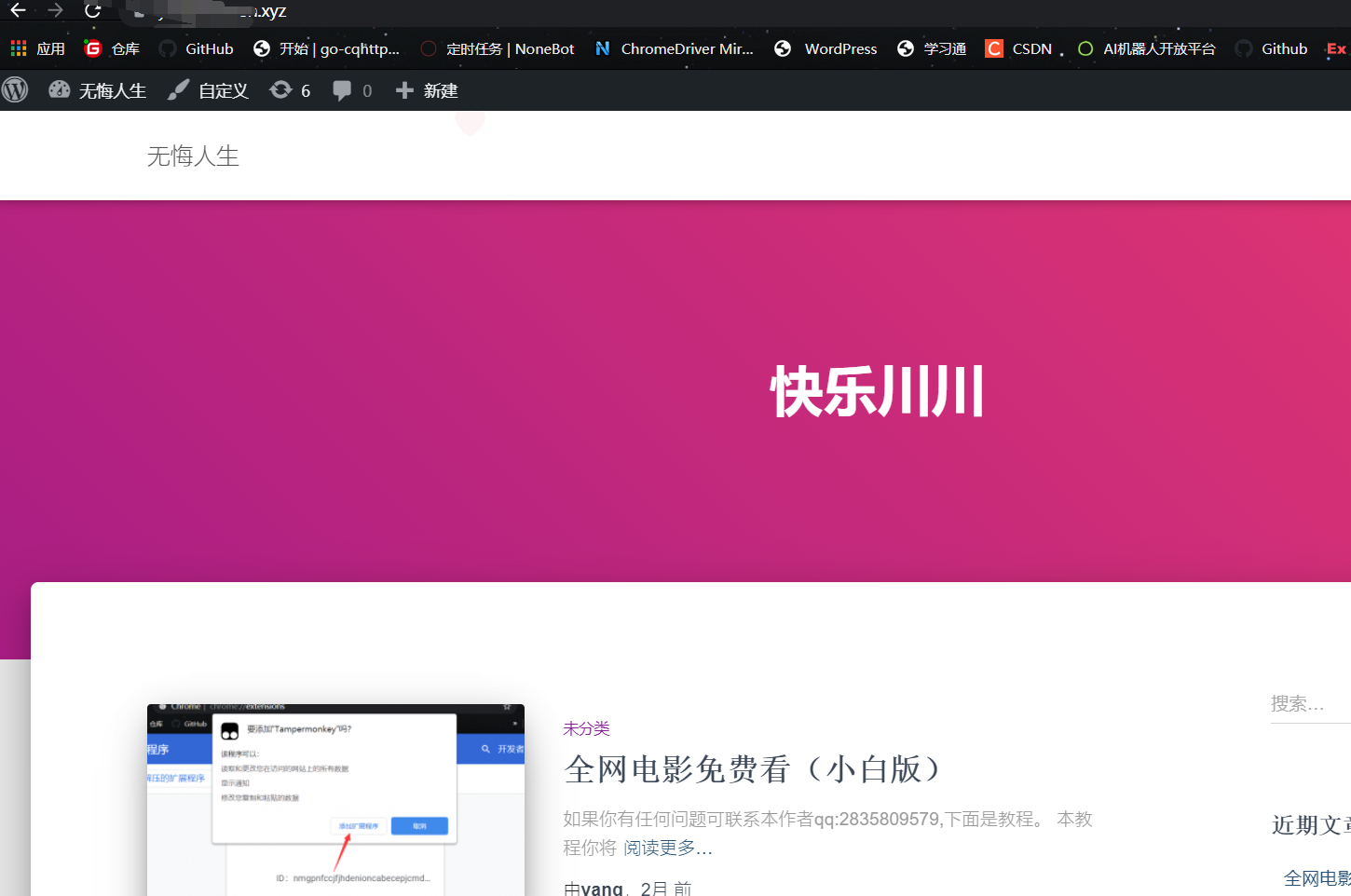Open the CSDN bookmark
The image size is (1351, 896).
1018,48
